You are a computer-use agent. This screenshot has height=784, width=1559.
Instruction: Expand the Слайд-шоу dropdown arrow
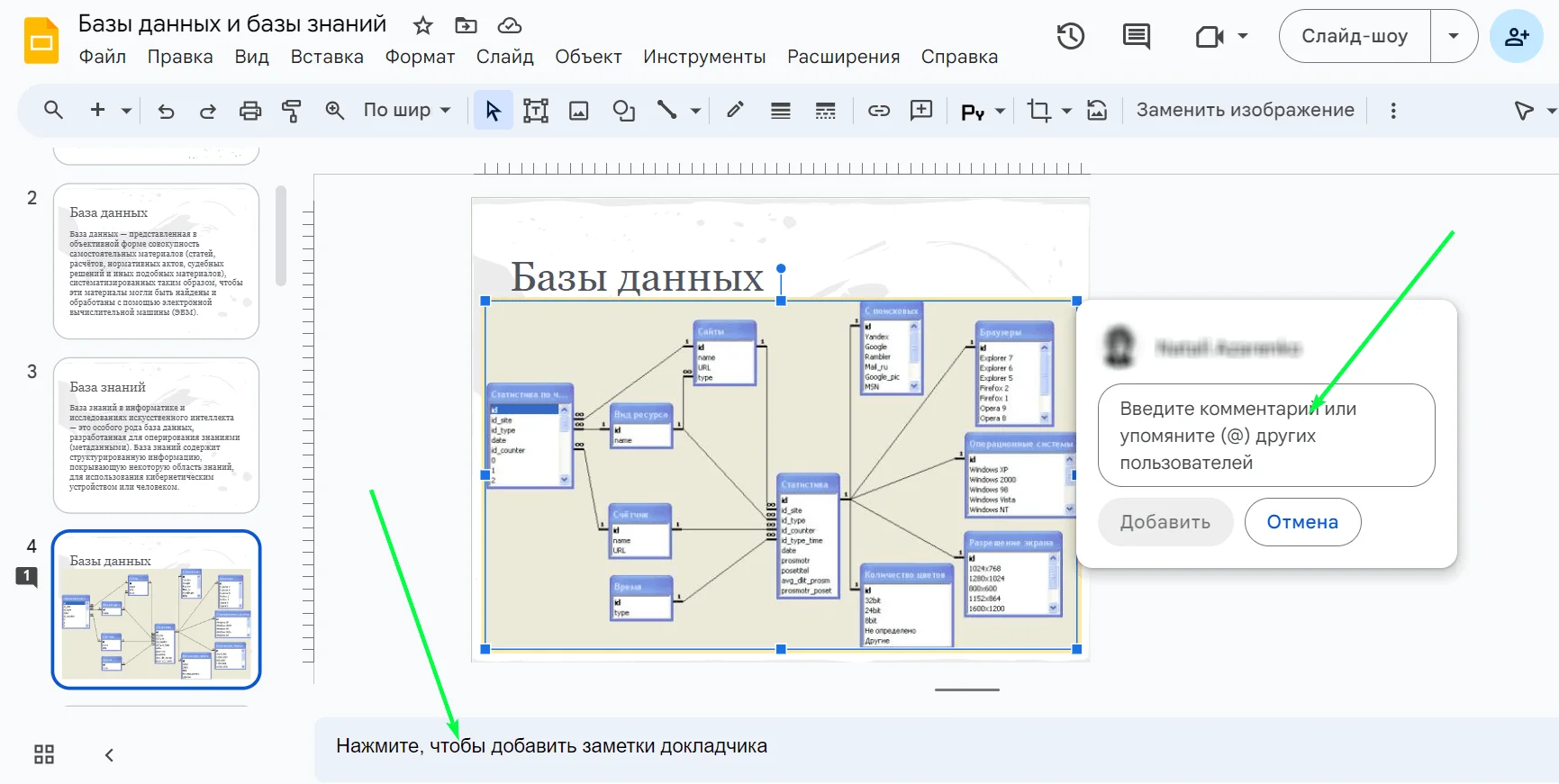point(1453,36)
